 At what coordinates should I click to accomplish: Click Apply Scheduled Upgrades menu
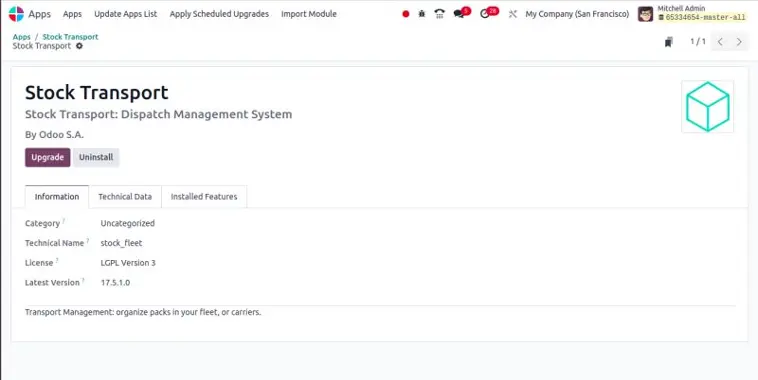pos(219,14)
